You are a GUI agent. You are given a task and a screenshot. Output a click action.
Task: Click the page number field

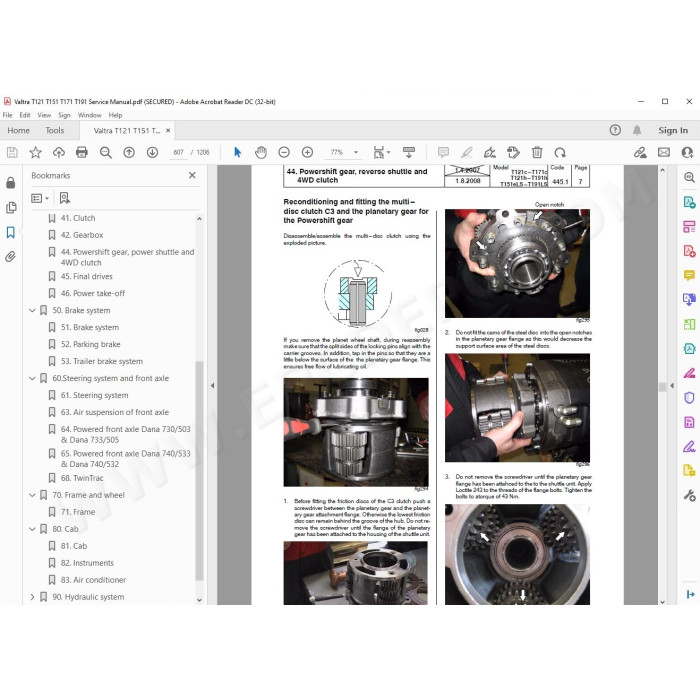click(179, 153)
